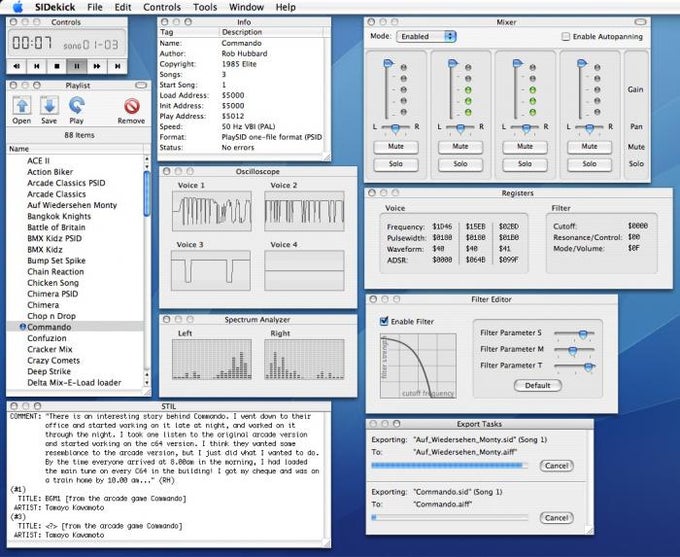Cancel the Auf_Wiedersehen_Monty.sid export

(x=557, y=465)
